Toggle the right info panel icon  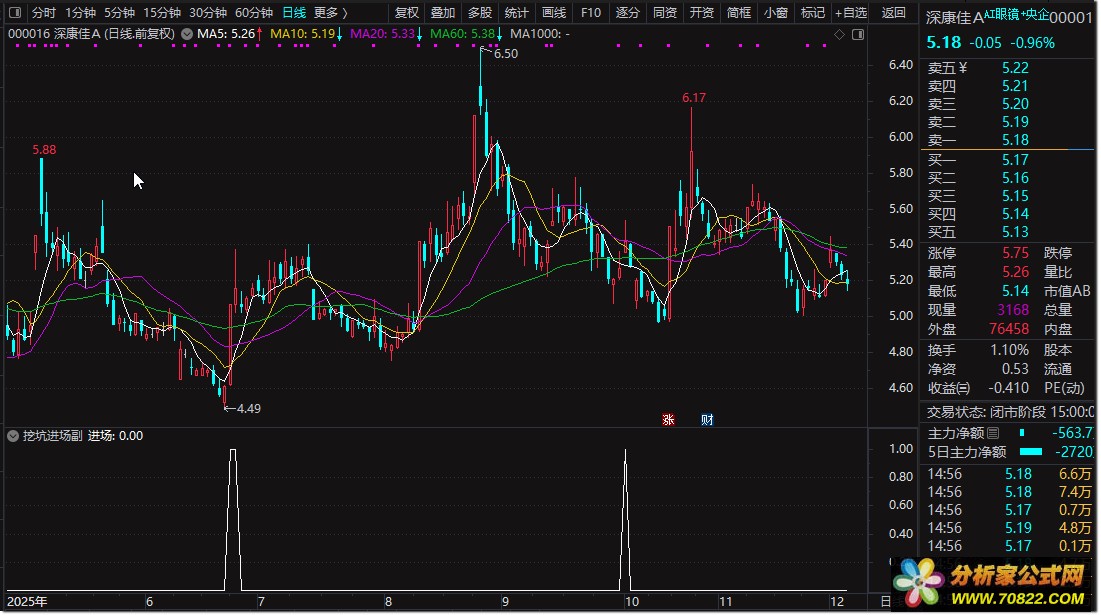(857, 34)
